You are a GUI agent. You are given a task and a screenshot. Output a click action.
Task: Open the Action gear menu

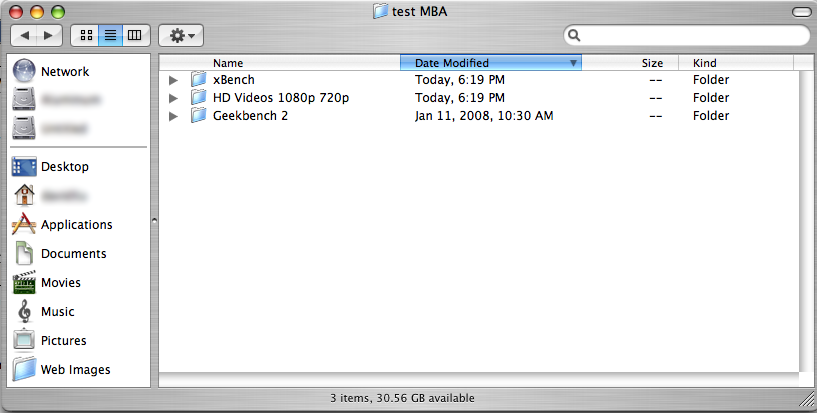coord(182,35)
